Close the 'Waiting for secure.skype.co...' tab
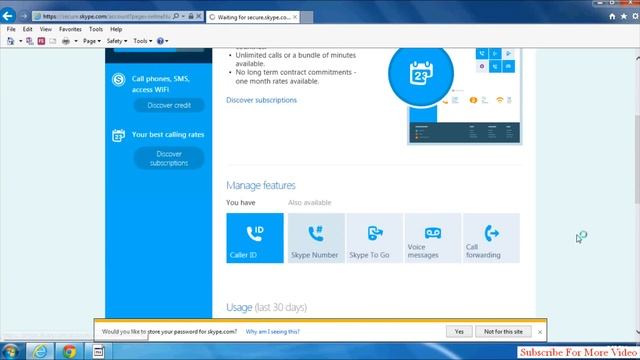Viewport: 640px width, 360px height. tap(295, 17)
